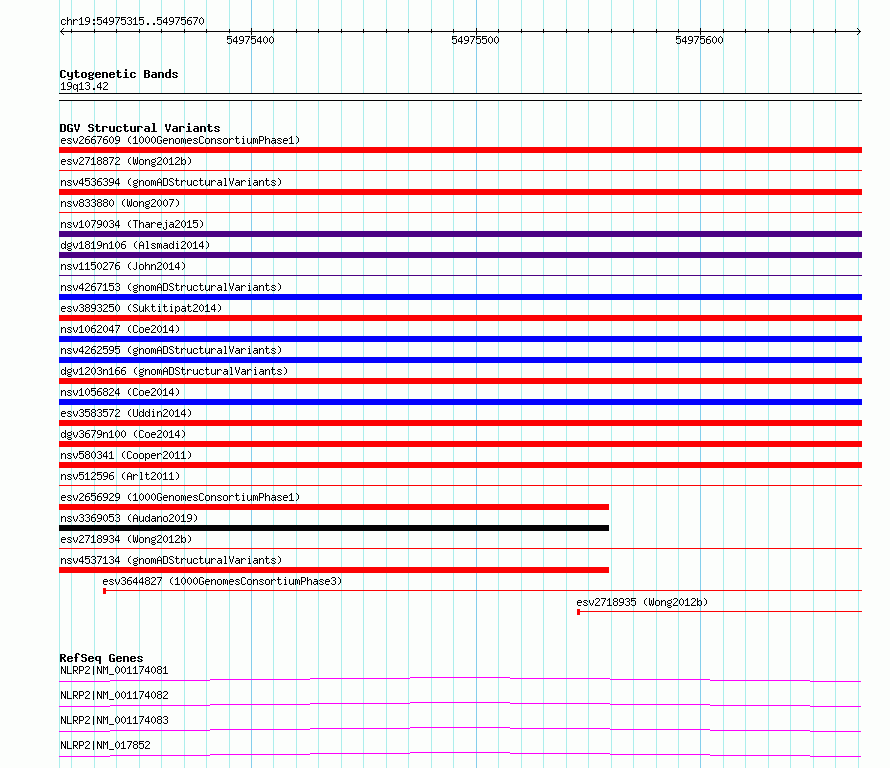This screenshot has width=890, height=768.
Task: Open esv2718934 (Wong2012b) label
Action: pyautogui.click(x=126, y=539)
